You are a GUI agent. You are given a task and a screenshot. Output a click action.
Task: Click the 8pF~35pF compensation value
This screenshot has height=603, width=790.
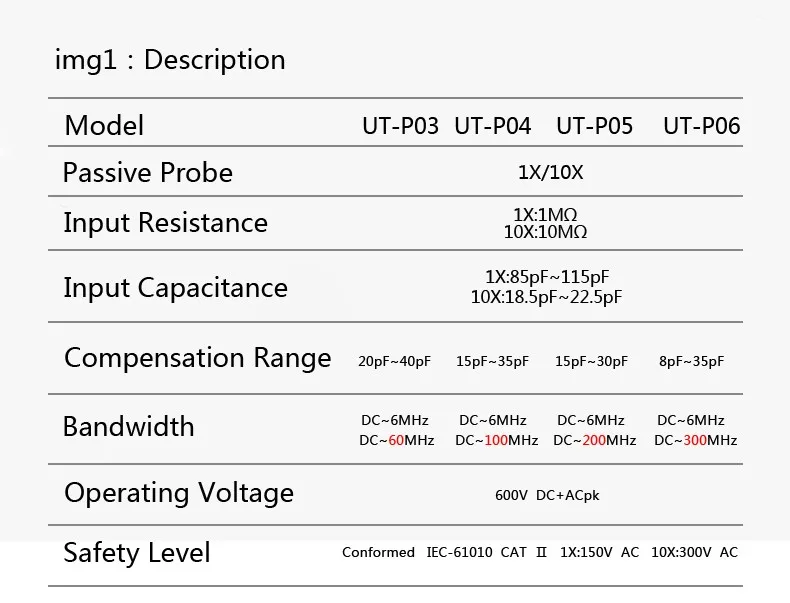[x=692, y=361]
